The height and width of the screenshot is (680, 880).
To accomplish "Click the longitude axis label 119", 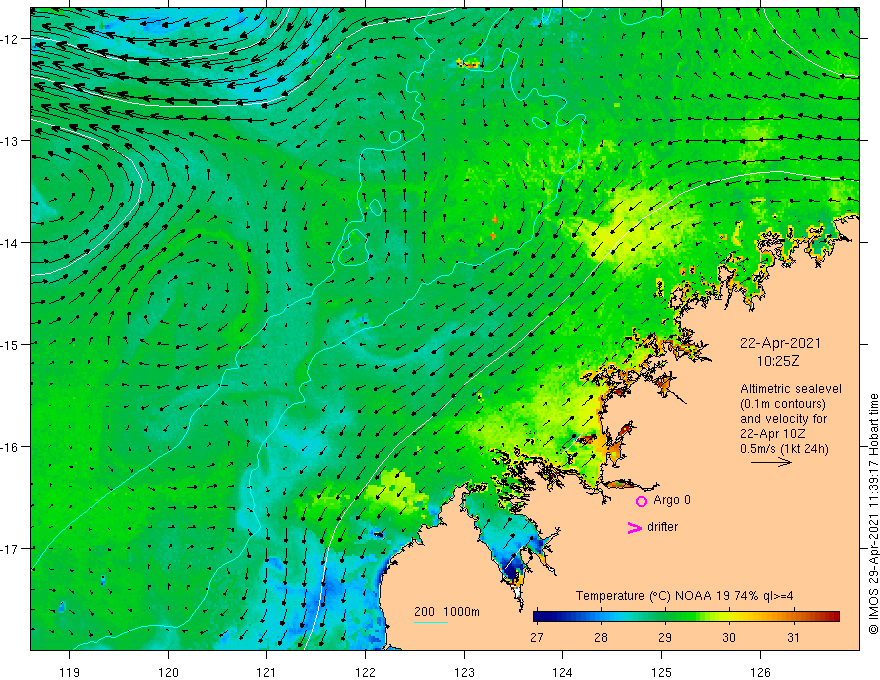I will pos(70,672).
